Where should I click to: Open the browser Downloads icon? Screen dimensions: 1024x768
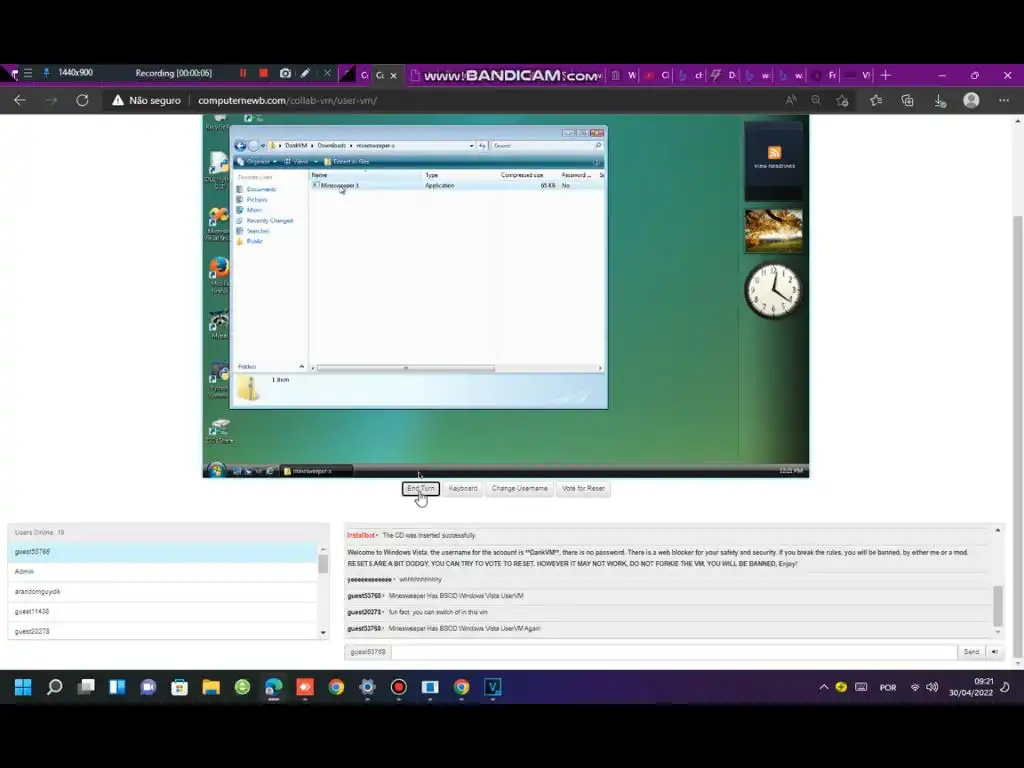(939, 100)
